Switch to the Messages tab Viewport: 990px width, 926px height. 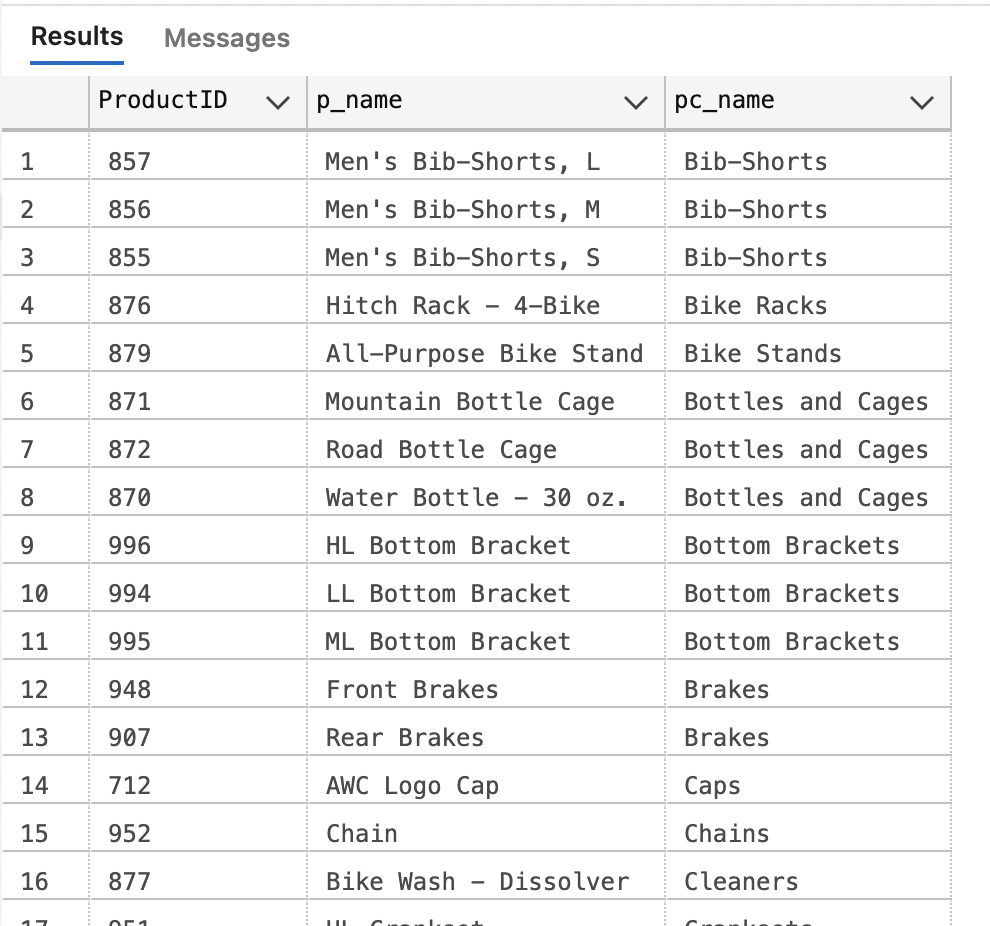227,38
